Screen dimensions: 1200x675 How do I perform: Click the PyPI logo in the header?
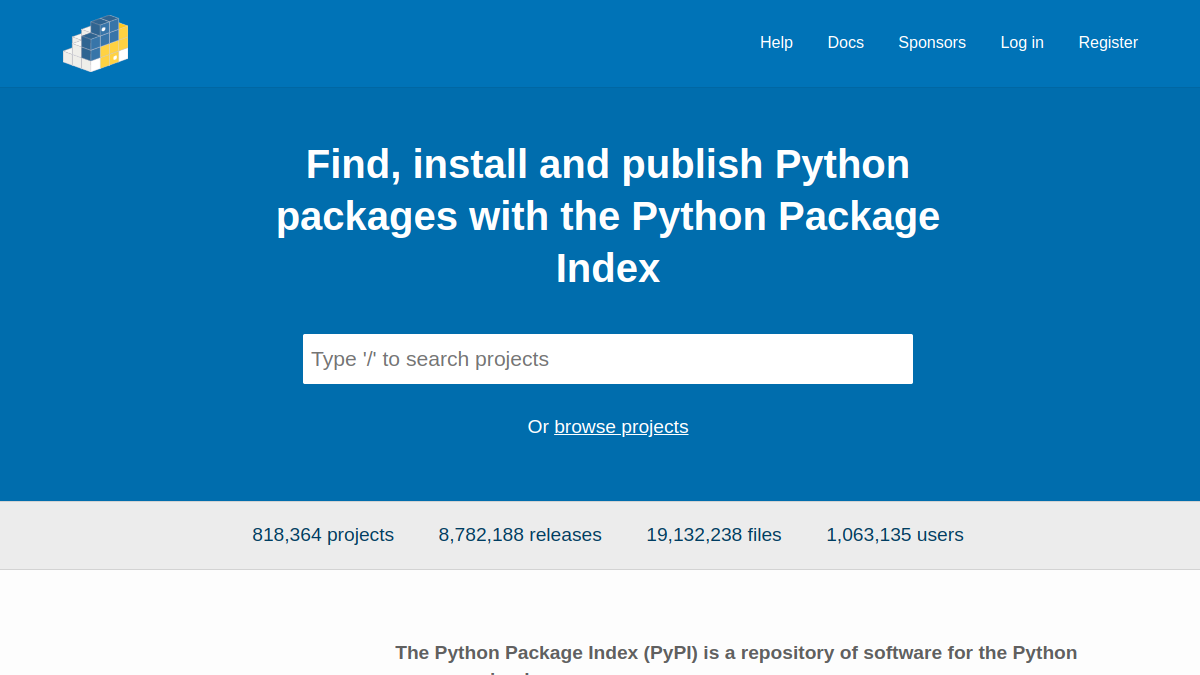pos(96,43)
